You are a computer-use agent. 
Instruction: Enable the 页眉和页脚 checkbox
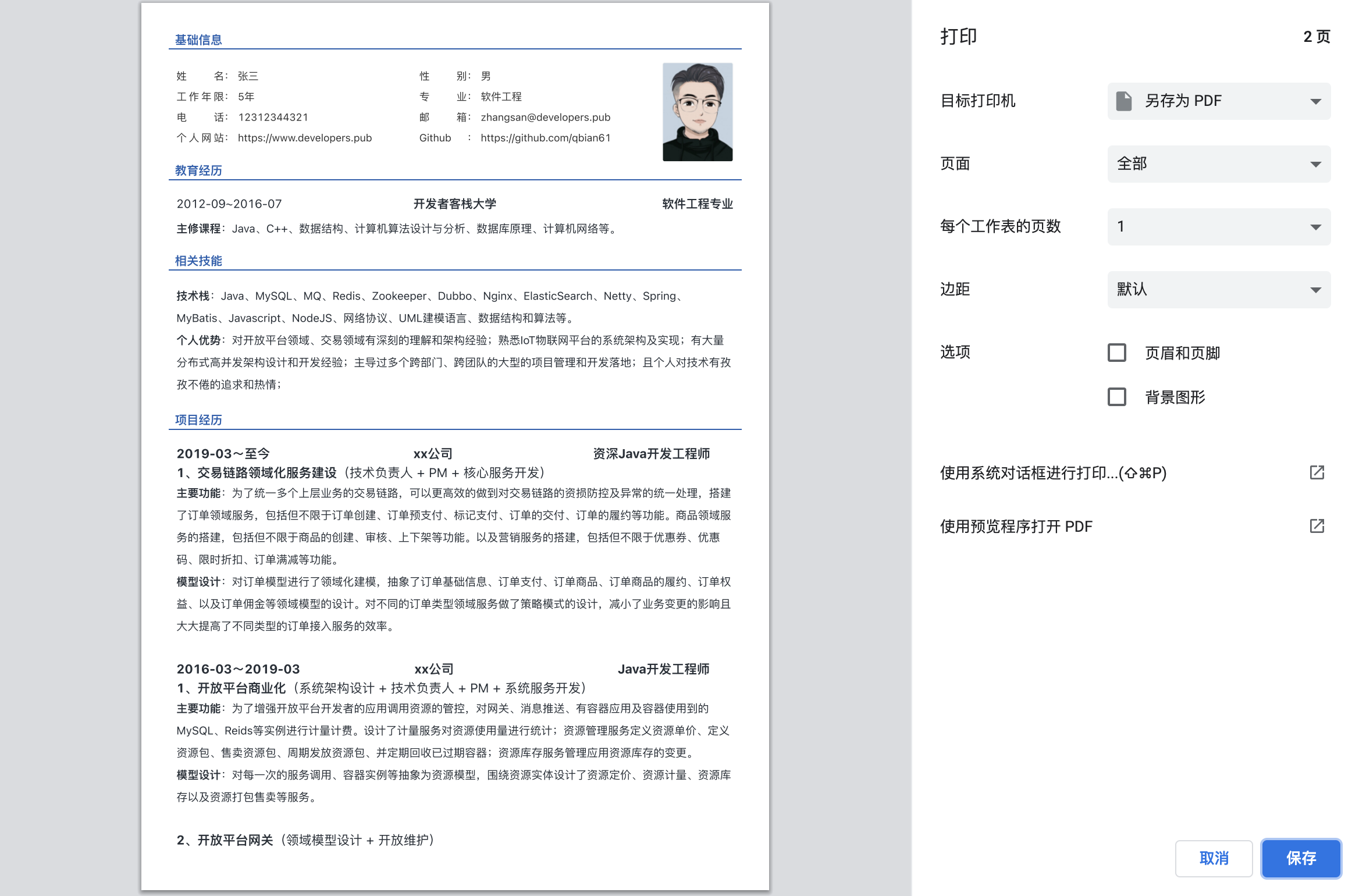[x=1116, y=353]
